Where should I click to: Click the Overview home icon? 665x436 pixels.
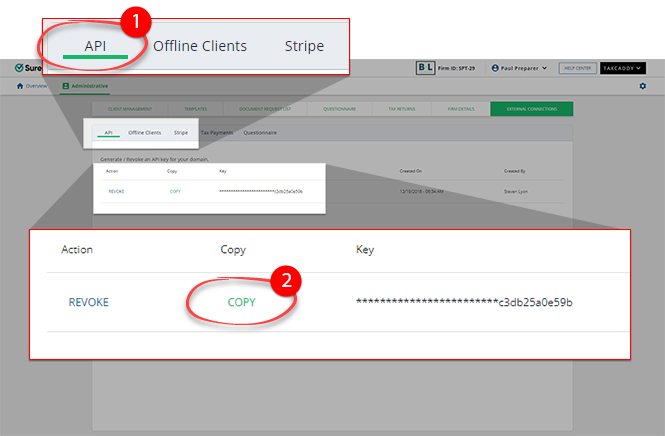click(20, 86)
